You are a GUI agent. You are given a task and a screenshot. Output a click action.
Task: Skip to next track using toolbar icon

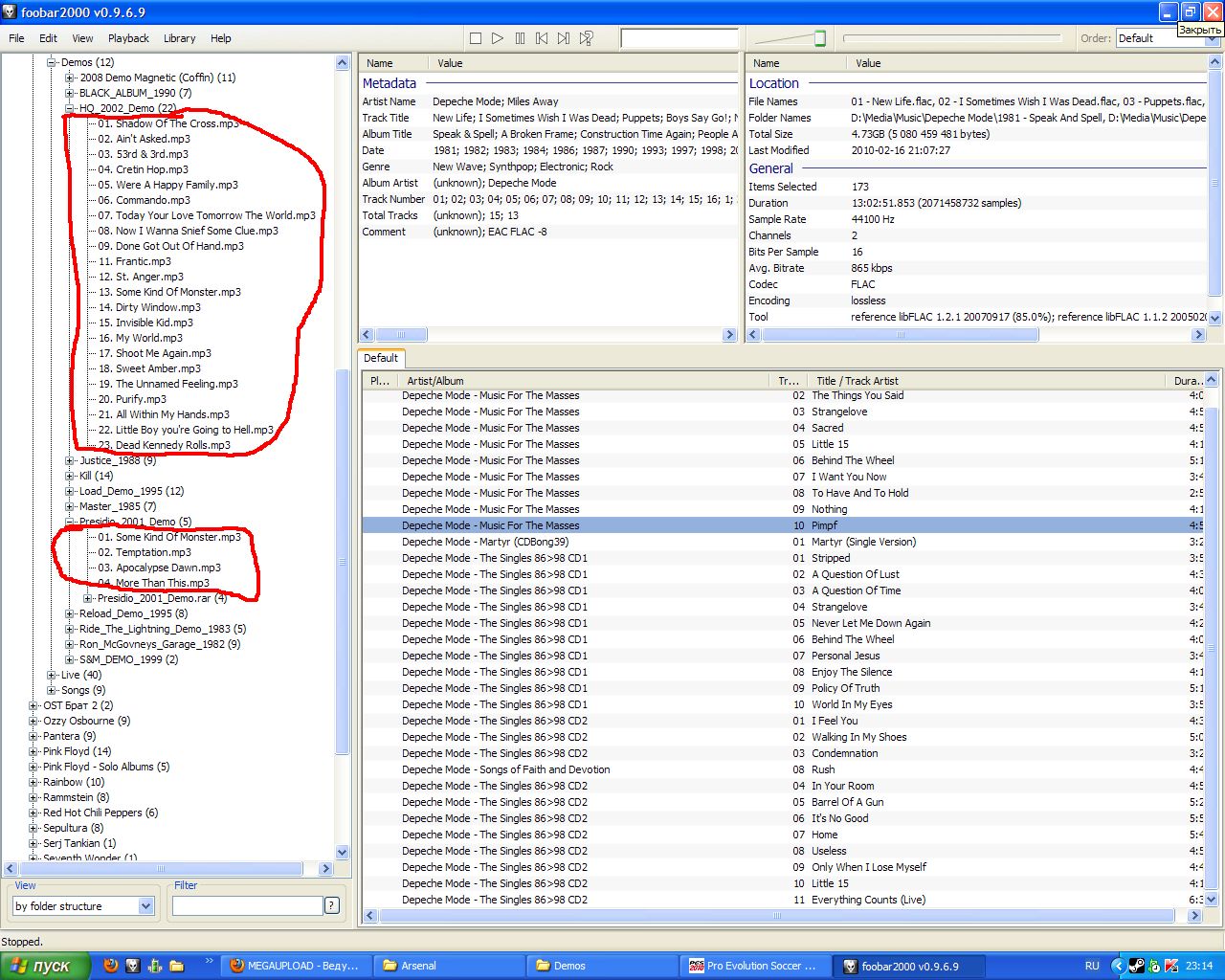point(564,38)
